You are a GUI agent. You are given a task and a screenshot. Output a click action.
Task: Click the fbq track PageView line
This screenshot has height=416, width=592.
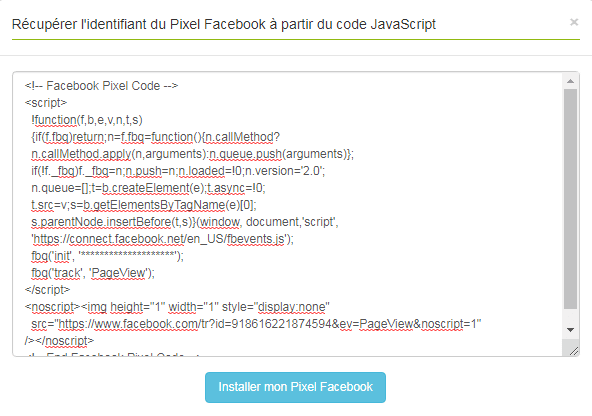tap(93, 273)
